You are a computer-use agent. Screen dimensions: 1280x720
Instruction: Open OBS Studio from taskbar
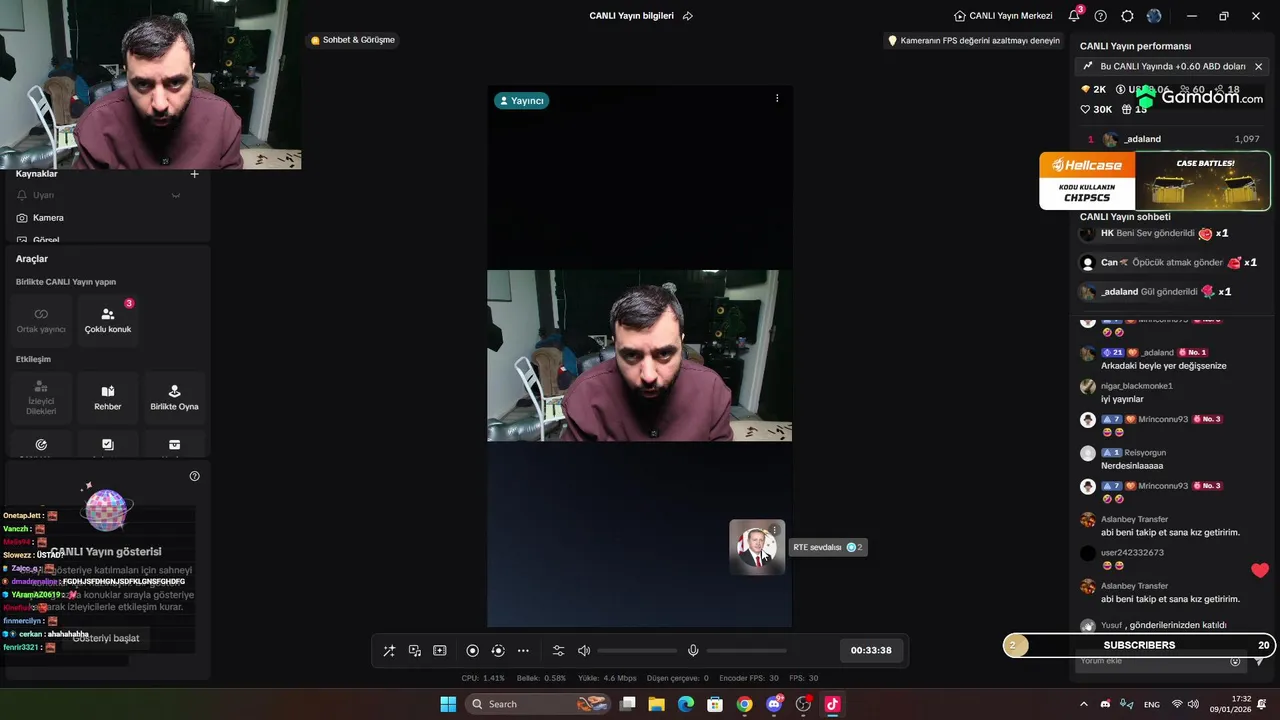pyautogui.click(x=803, y=704)
